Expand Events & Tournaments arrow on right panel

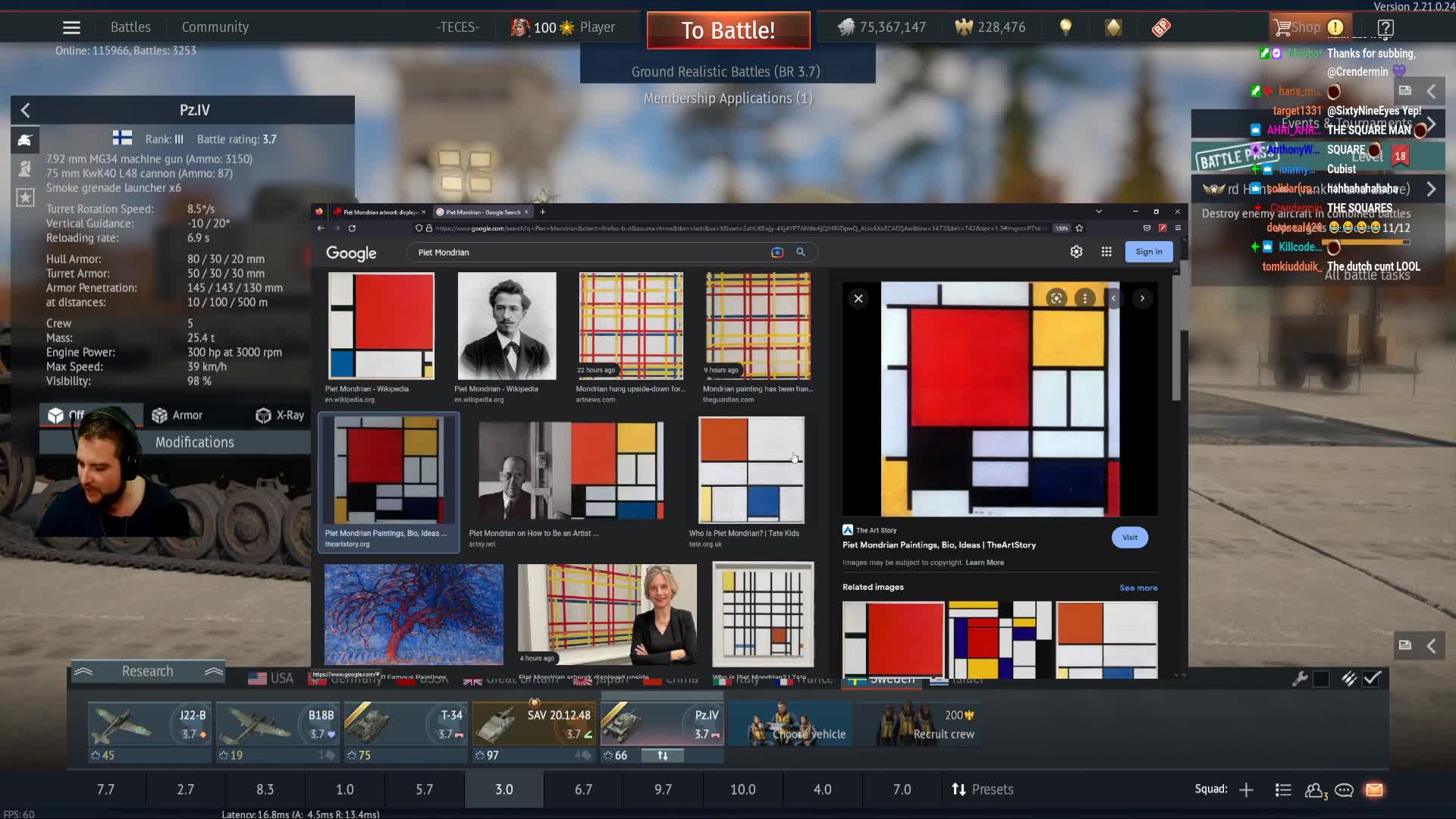click(1431, 124)
